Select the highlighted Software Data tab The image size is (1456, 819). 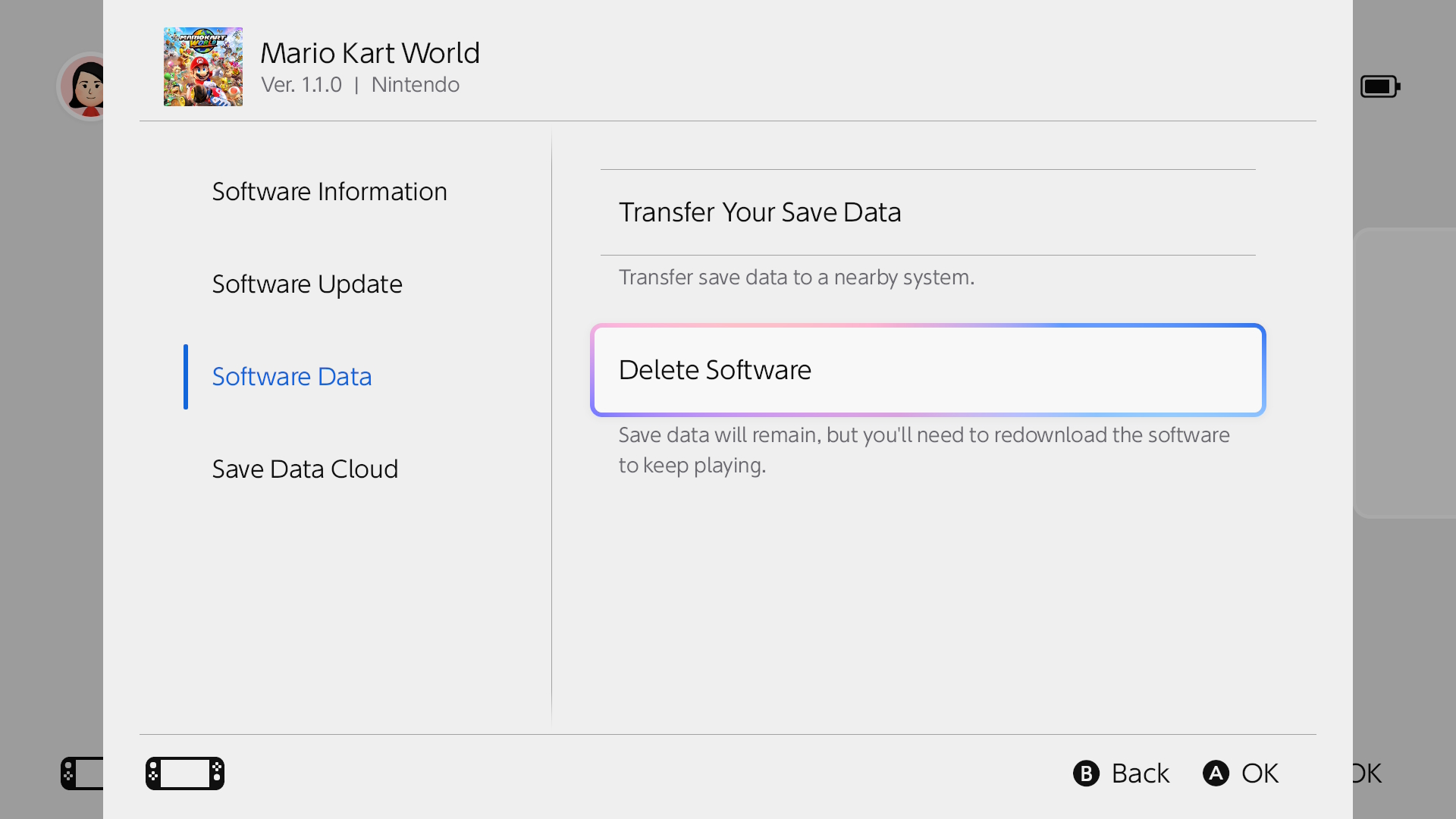[292, 376]
